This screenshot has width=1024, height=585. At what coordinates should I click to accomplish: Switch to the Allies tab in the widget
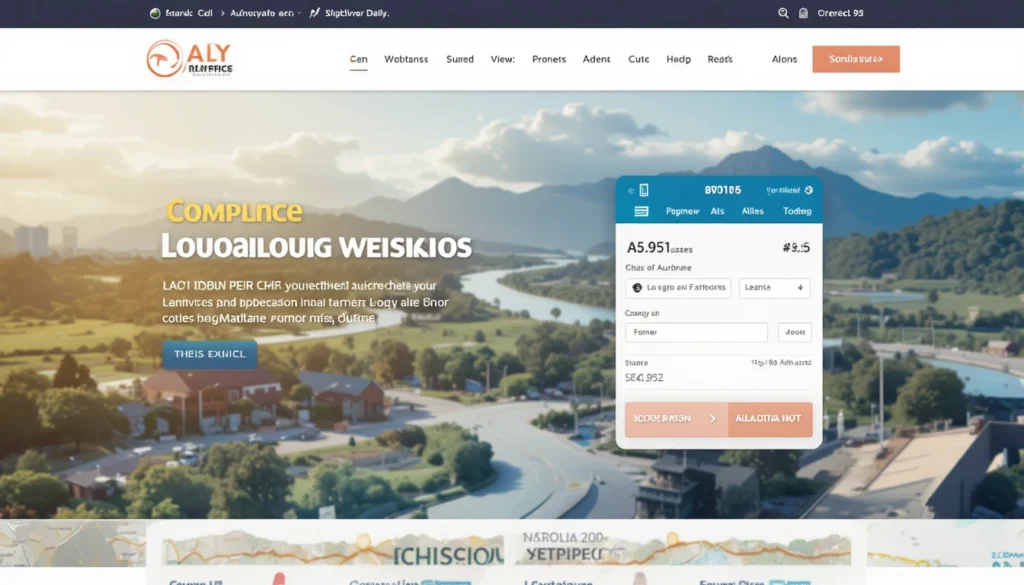[753, 211]
